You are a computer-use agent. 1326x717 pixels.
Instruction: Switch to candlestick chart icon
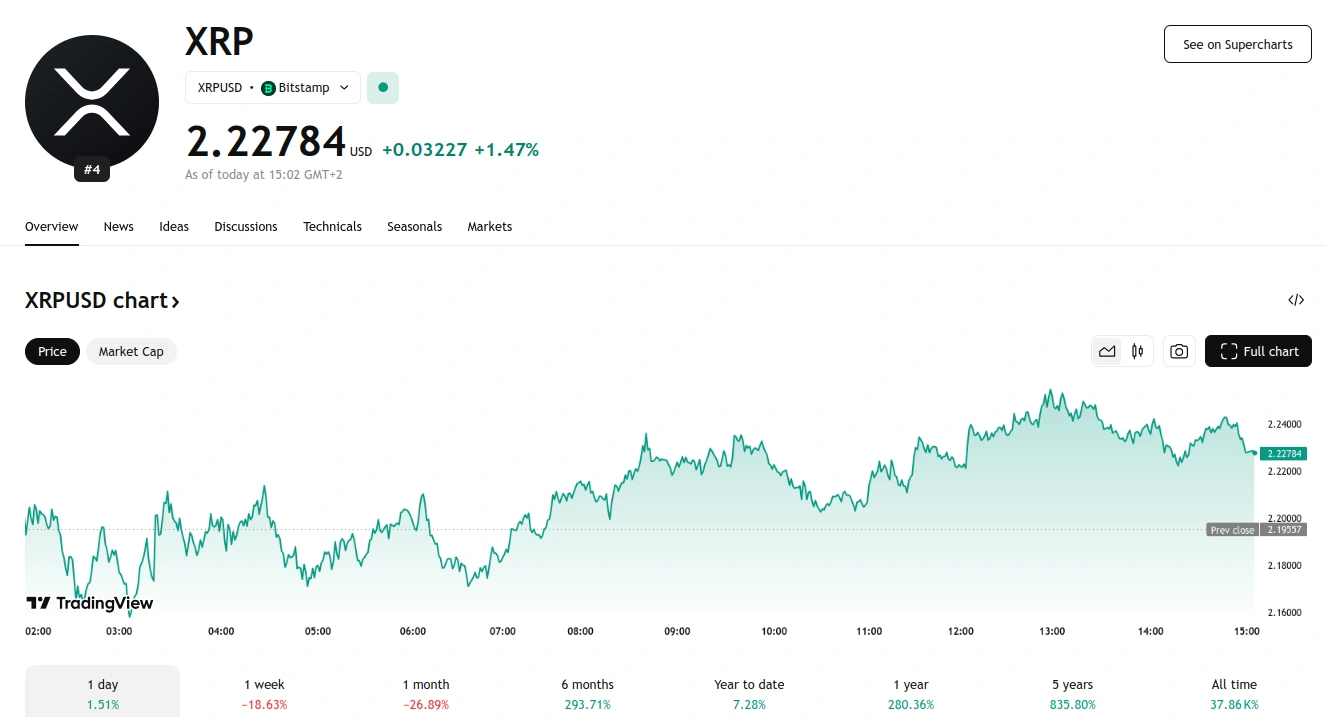click(x=1137, y=351)
